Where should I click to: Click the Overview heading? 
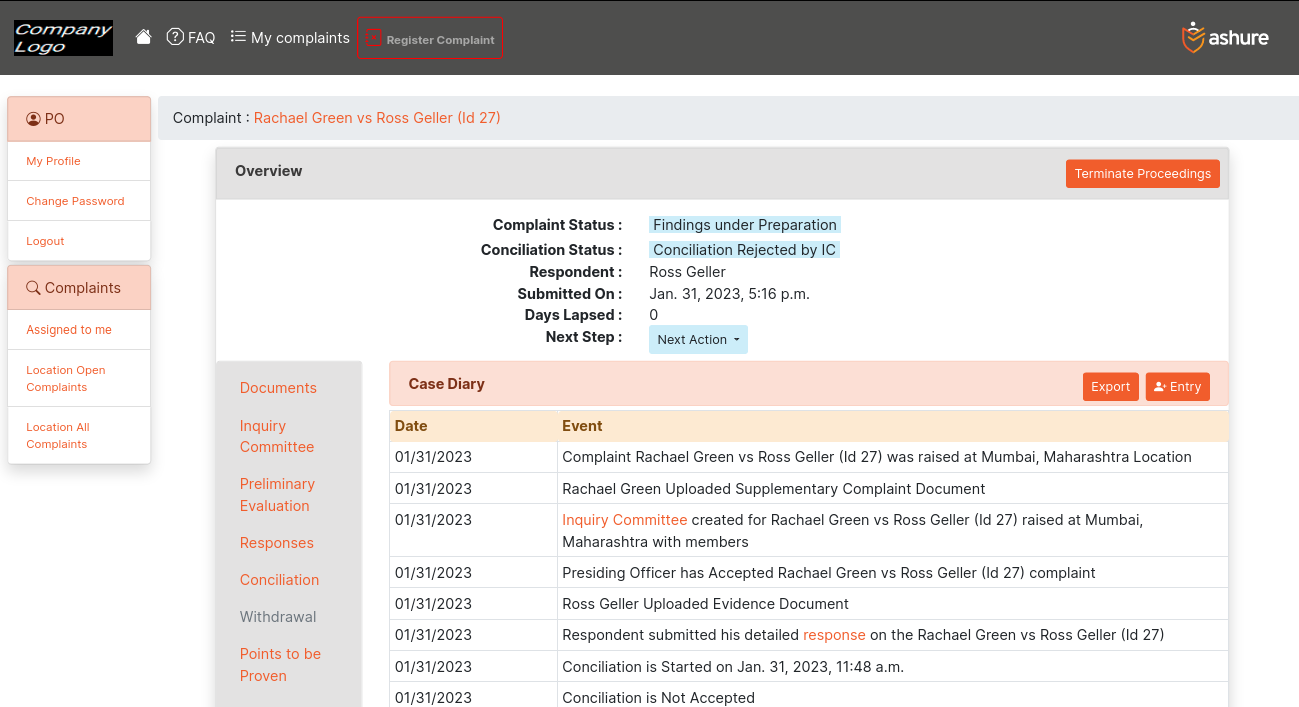pyautogui.click(x=268, y=171)
